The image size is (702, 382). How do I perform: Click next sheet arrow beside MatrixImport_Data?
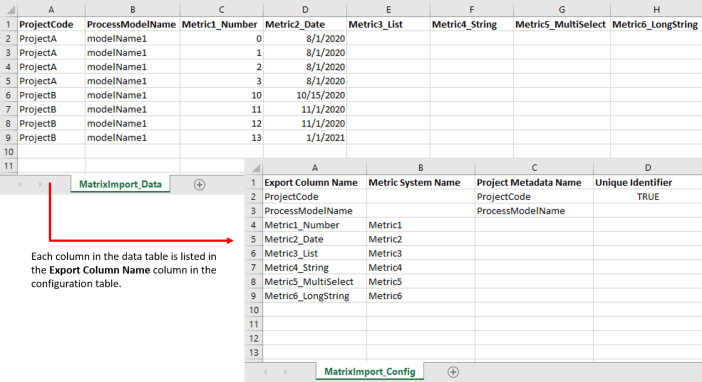tap(40, 185)
